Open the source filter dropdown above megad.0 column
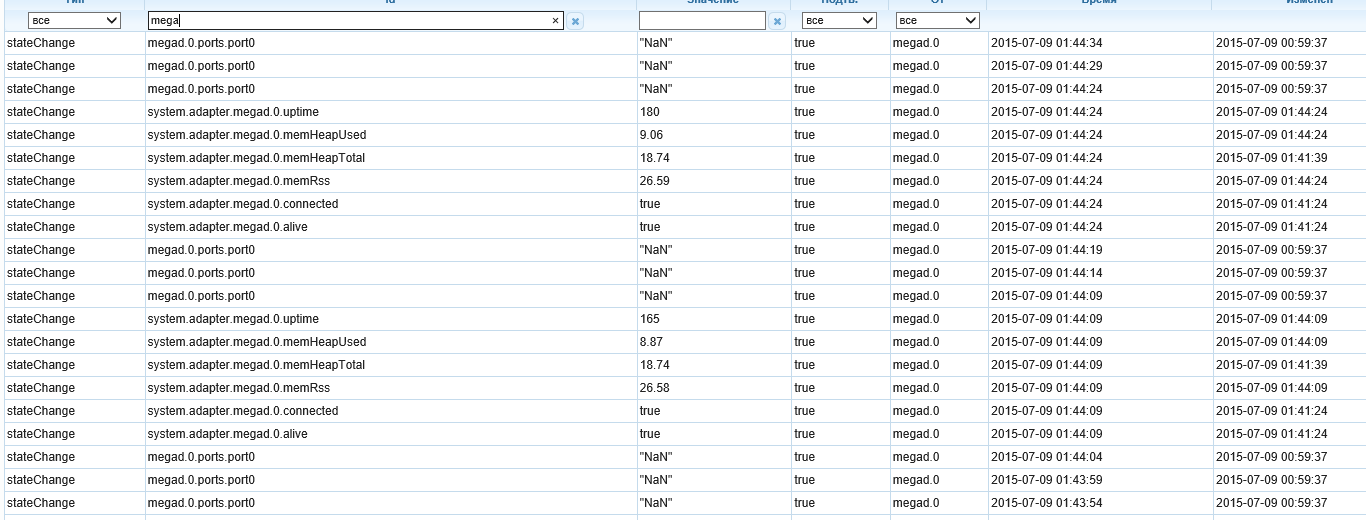The image size is (1366, 520). pos(937,20)
